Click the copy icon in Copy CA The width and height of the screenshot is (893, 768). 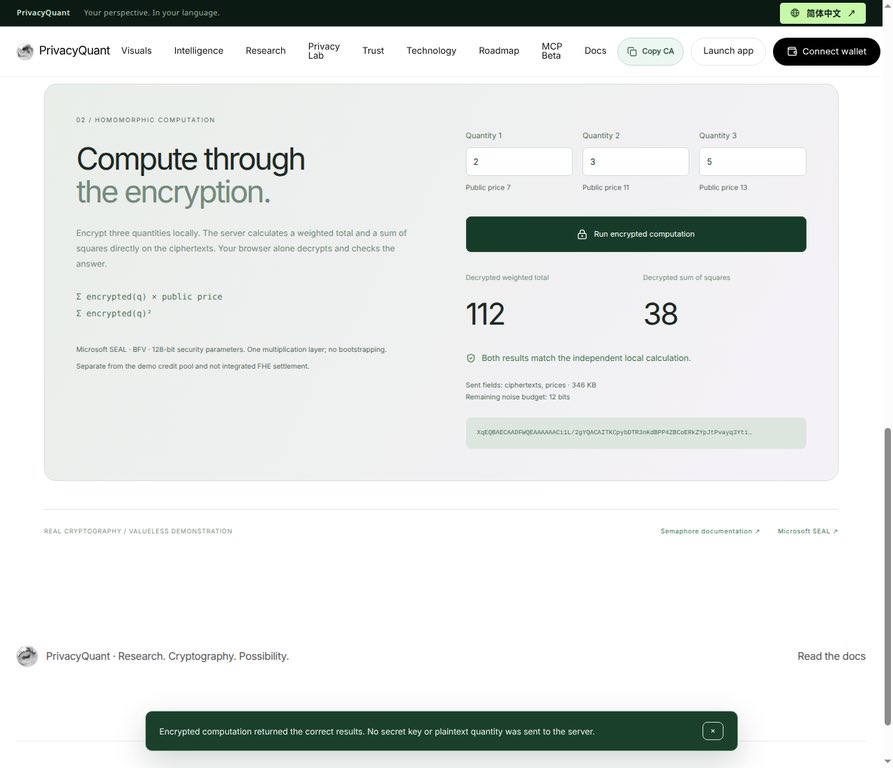click(632, 51)
